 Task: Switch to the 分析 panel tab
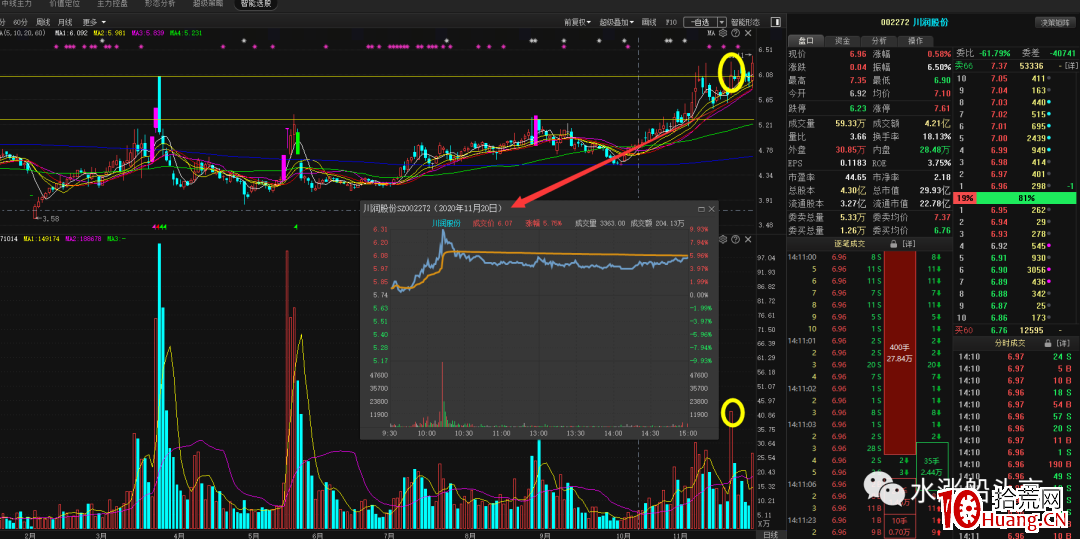[878, 41]
